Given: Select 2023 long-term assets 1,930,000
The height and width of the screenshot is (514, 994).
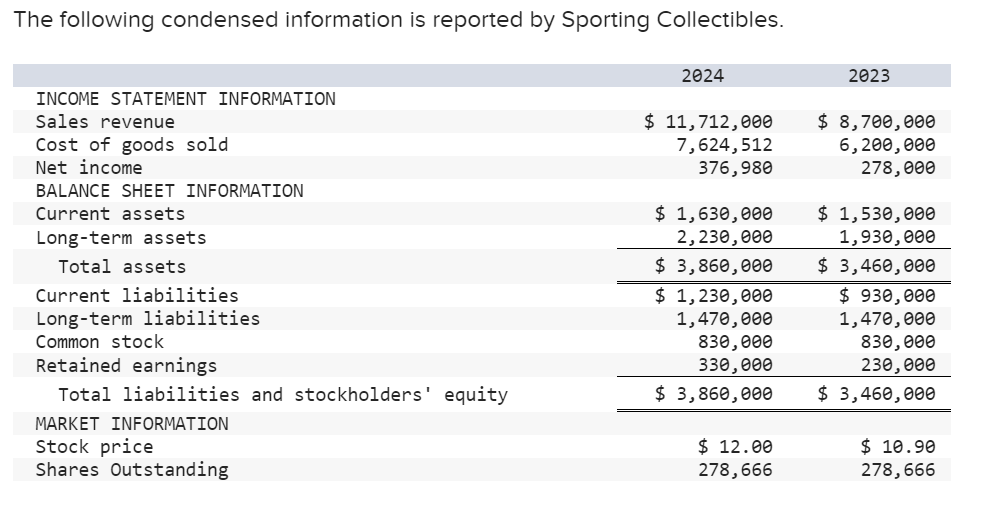Looking at the screenshot, I should click(887, 237).
